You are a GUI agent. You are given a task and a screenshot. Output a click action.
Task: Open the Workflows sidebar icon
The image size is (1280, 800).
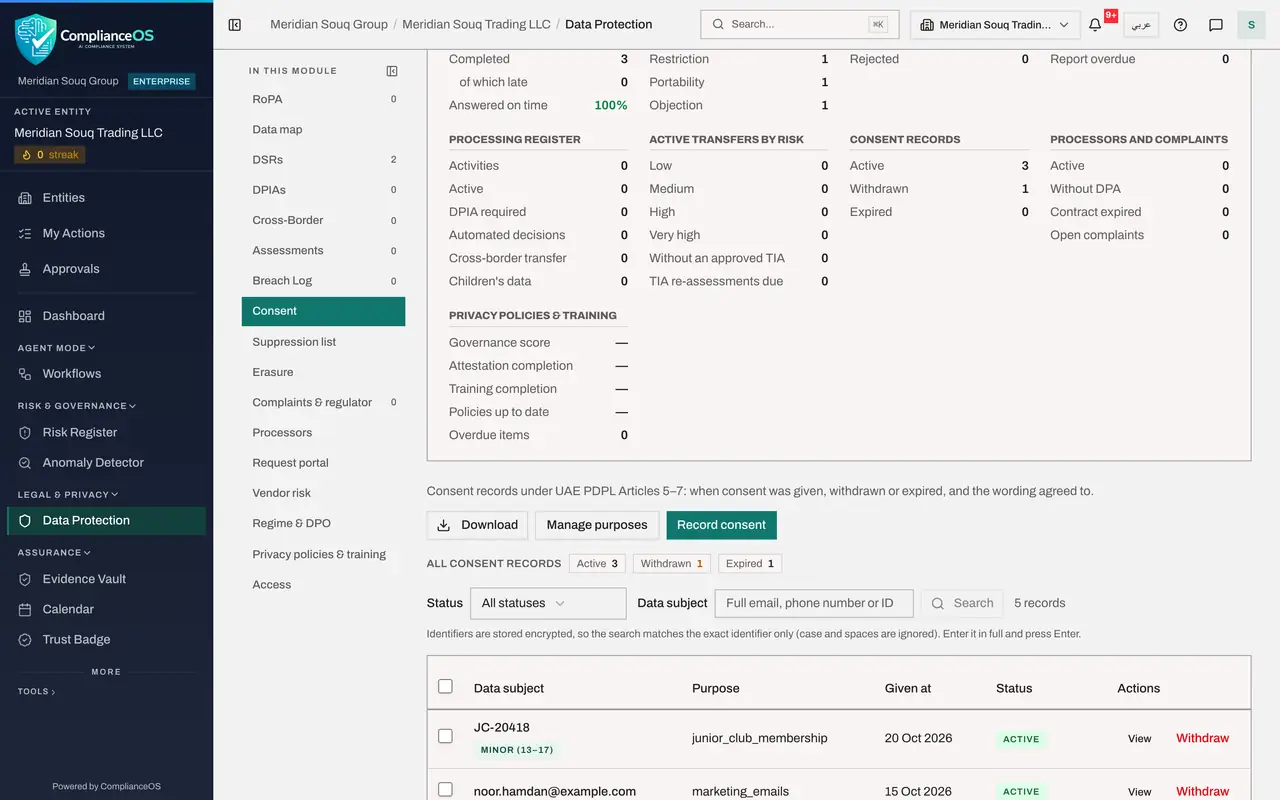click(25, 374)
